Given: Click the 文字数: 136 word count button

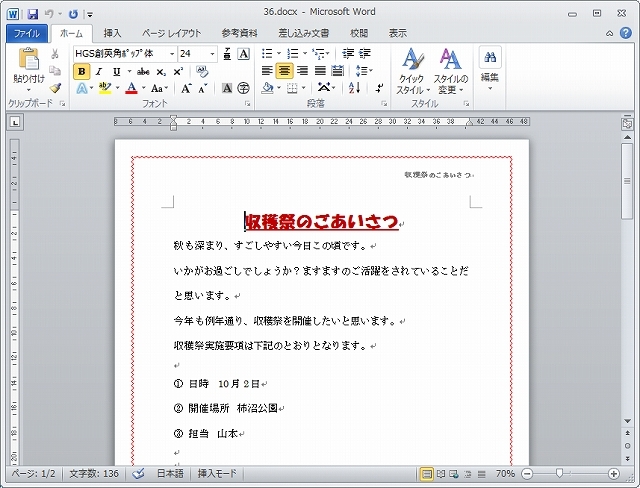Looking at the screenshot, I should [96, 473].
